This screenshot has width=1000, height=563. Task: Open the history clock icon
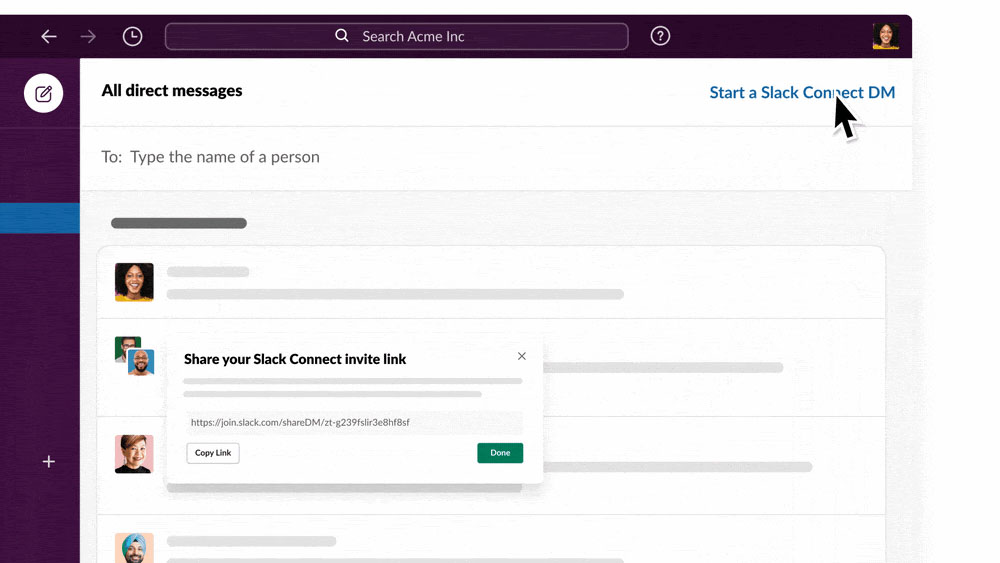click(x=132, y=36)
